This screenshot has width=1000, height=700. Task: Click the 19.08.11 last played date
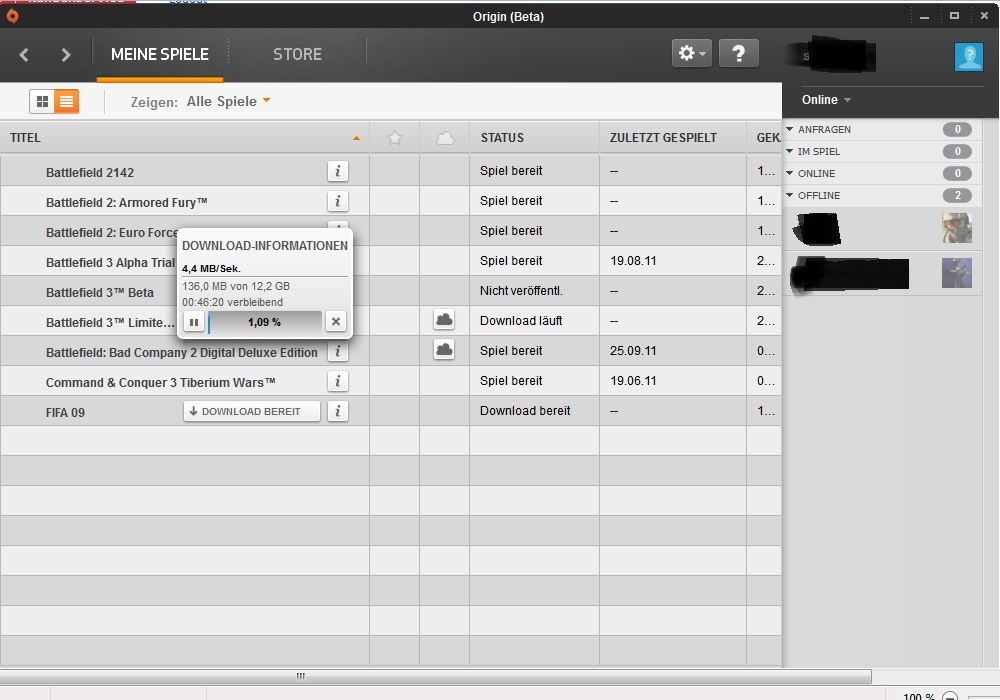[633, 261]
